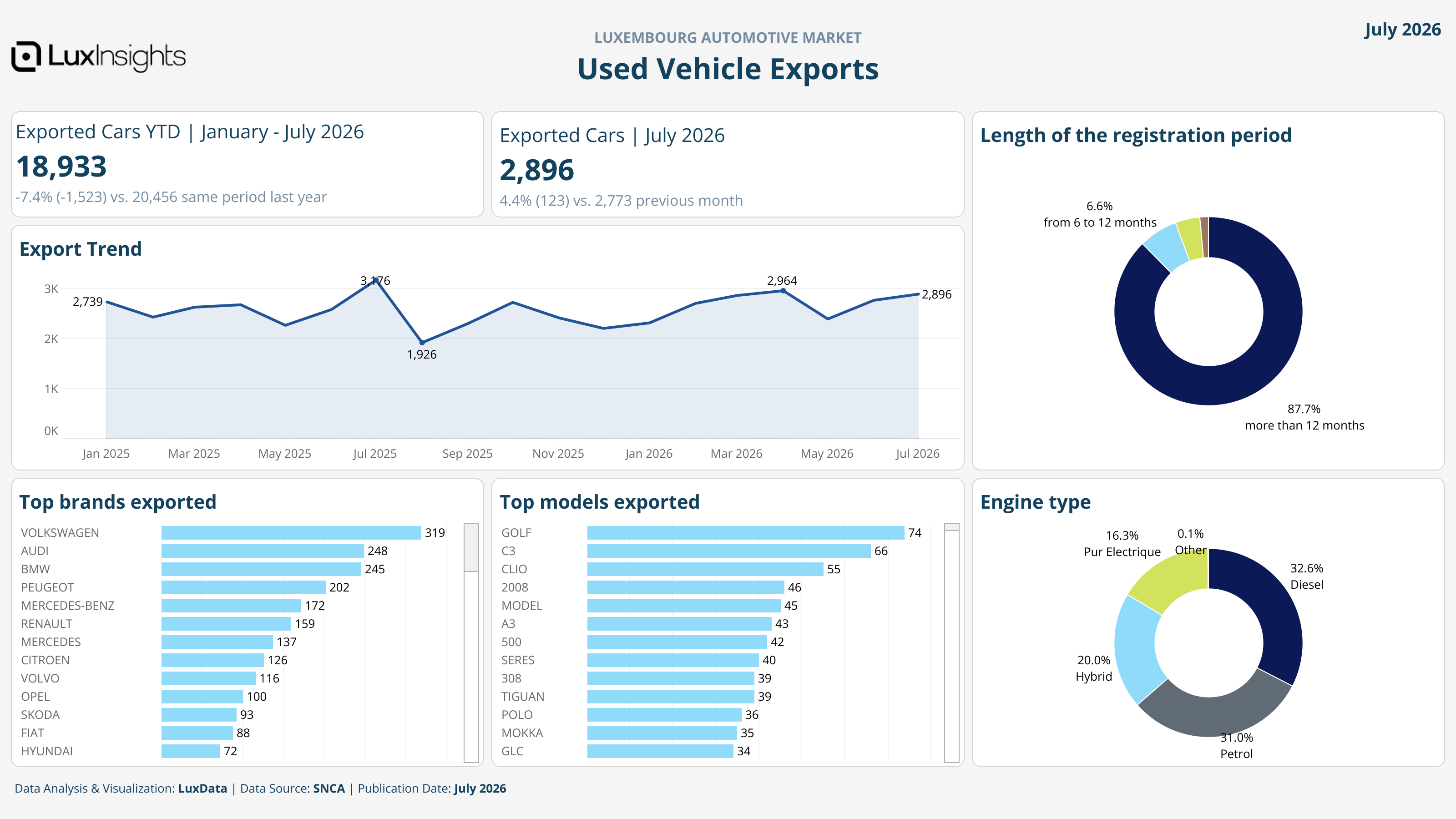The height and width of the screenshot is (819, 1456).
Task: Click the 6.6% from 6 to 12 months label
Action: pyautogui.click(x=1100, y=214)
